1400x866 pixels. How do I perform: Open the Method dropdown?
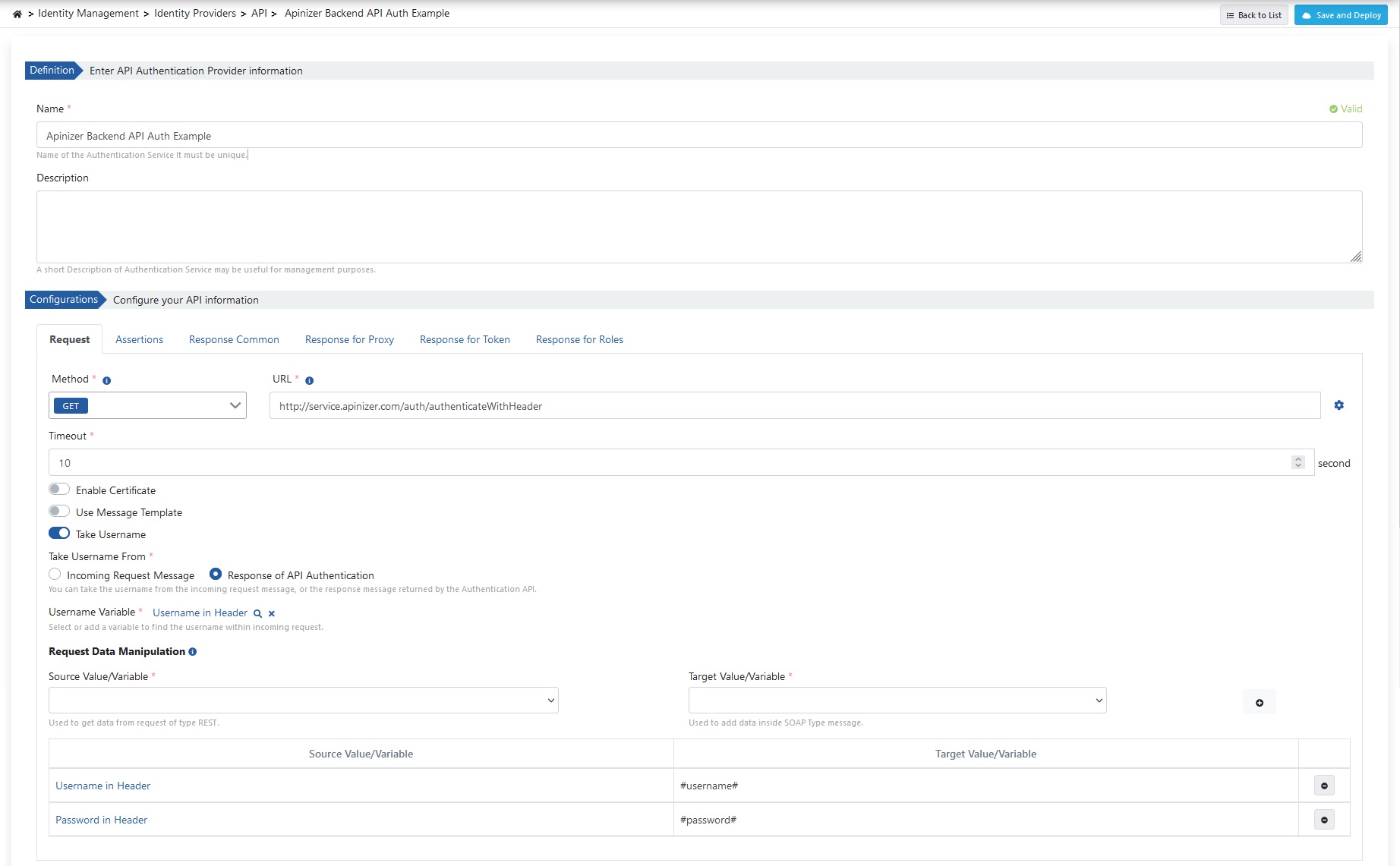(x=147, y=405)
